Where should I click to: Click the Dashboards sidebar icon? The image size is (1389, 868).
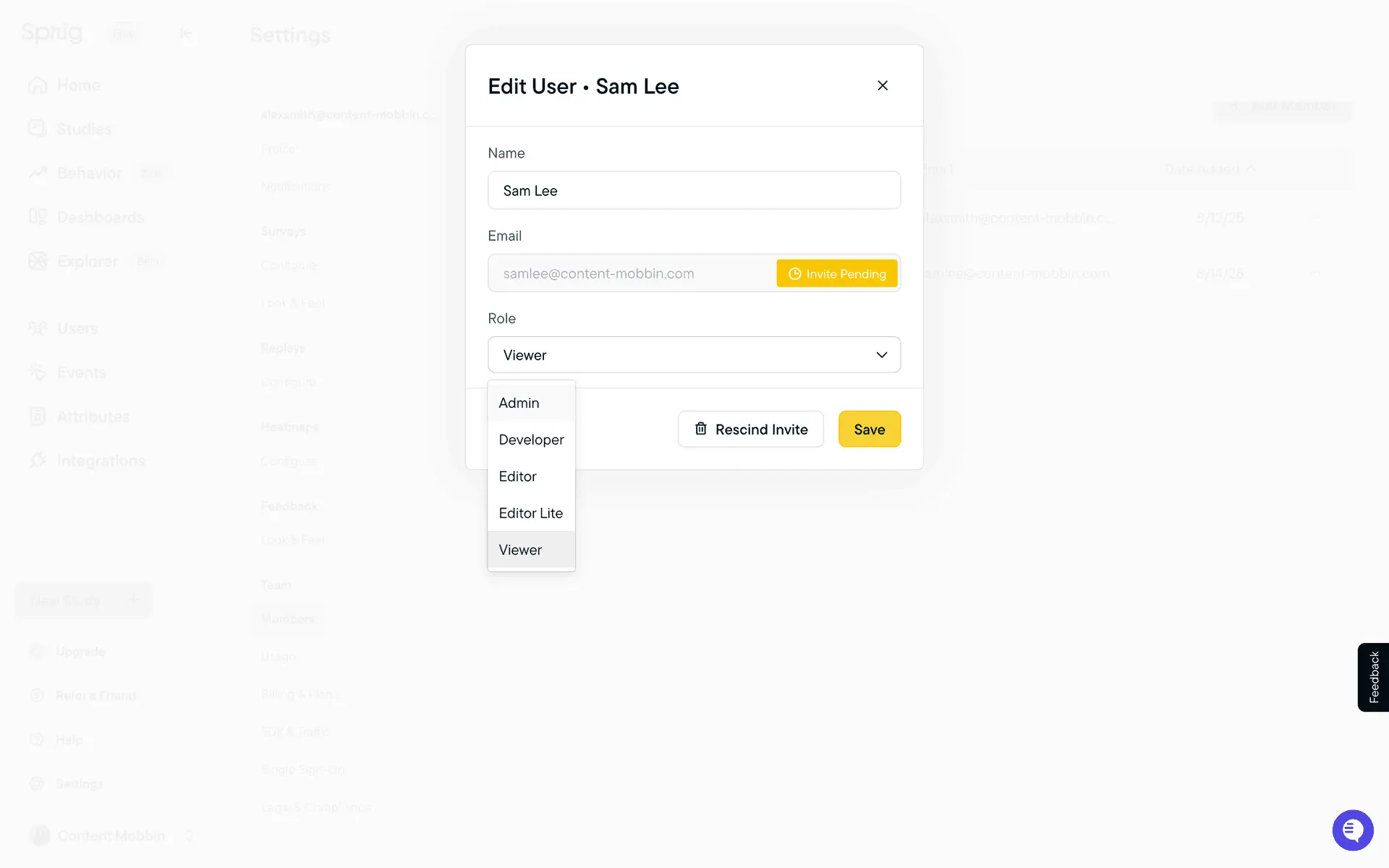coord(38,217)
